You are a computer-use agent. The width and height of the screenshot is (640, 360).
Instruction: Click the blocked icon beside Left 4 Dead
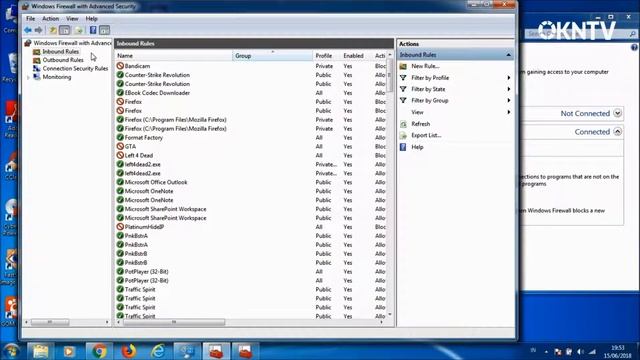pos(120,155)
